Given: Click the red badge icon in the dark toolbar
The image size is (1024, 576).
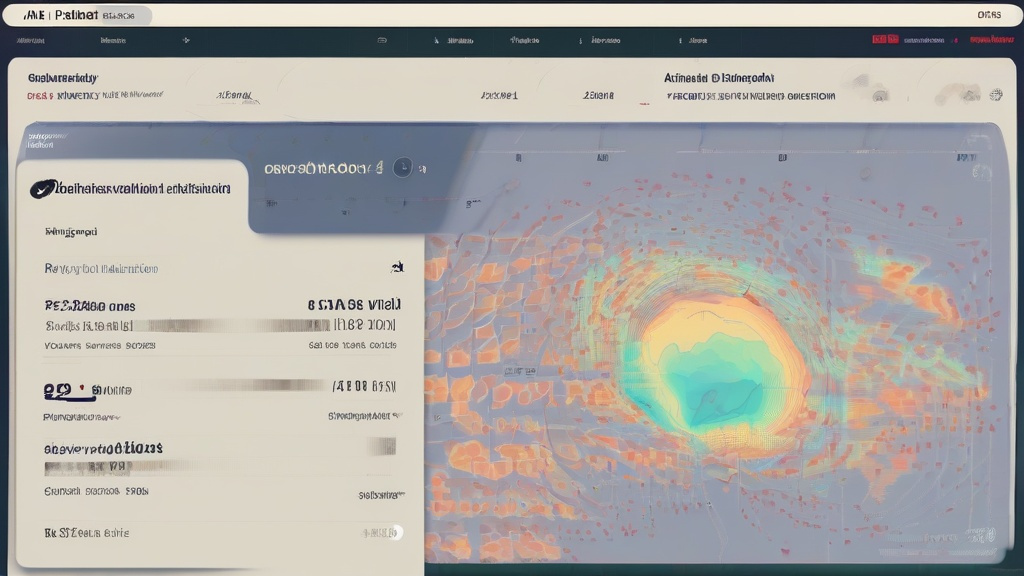Looking at the screenshot, I should 885,40.
